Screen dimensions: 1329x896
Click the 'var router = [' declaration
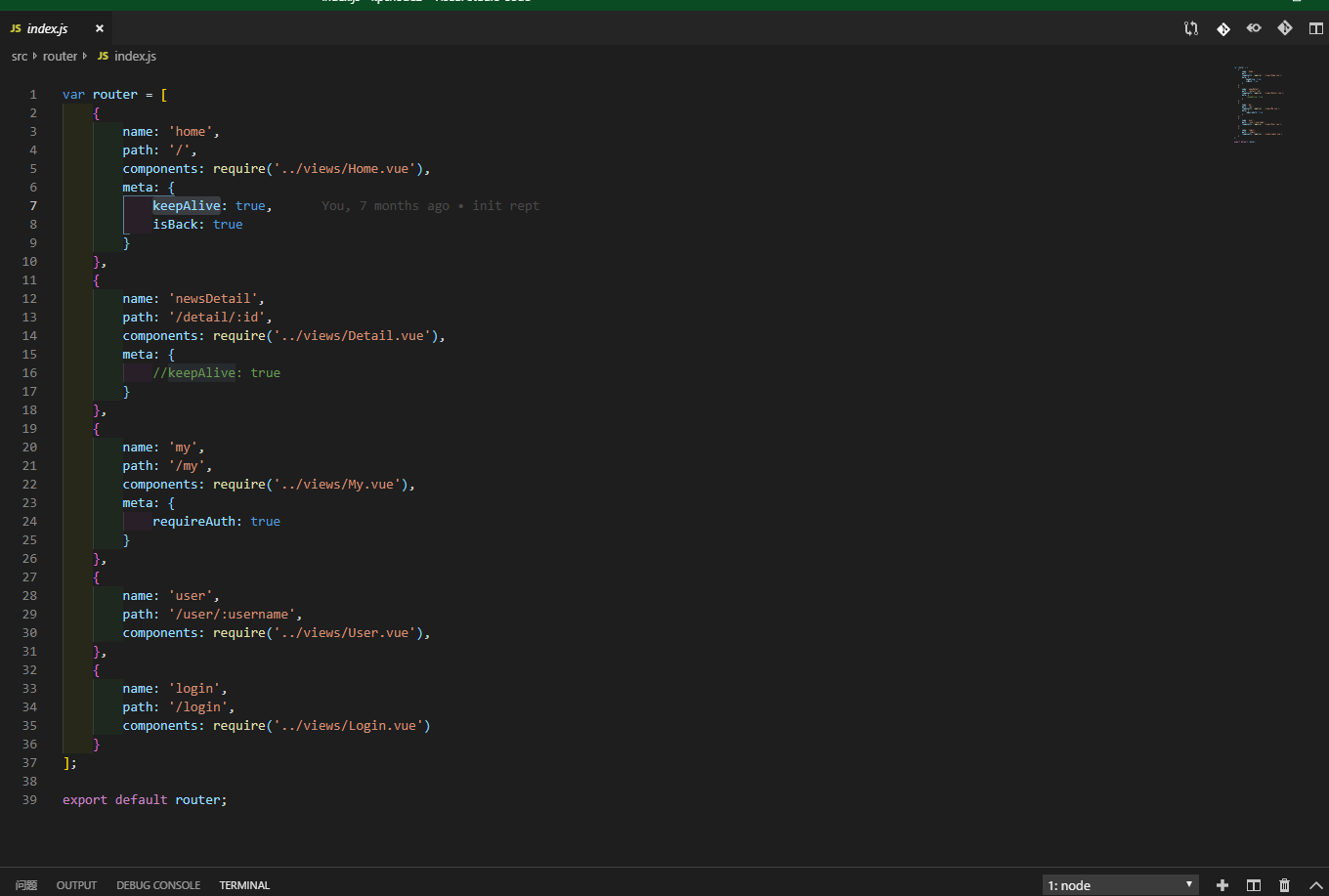115,95
